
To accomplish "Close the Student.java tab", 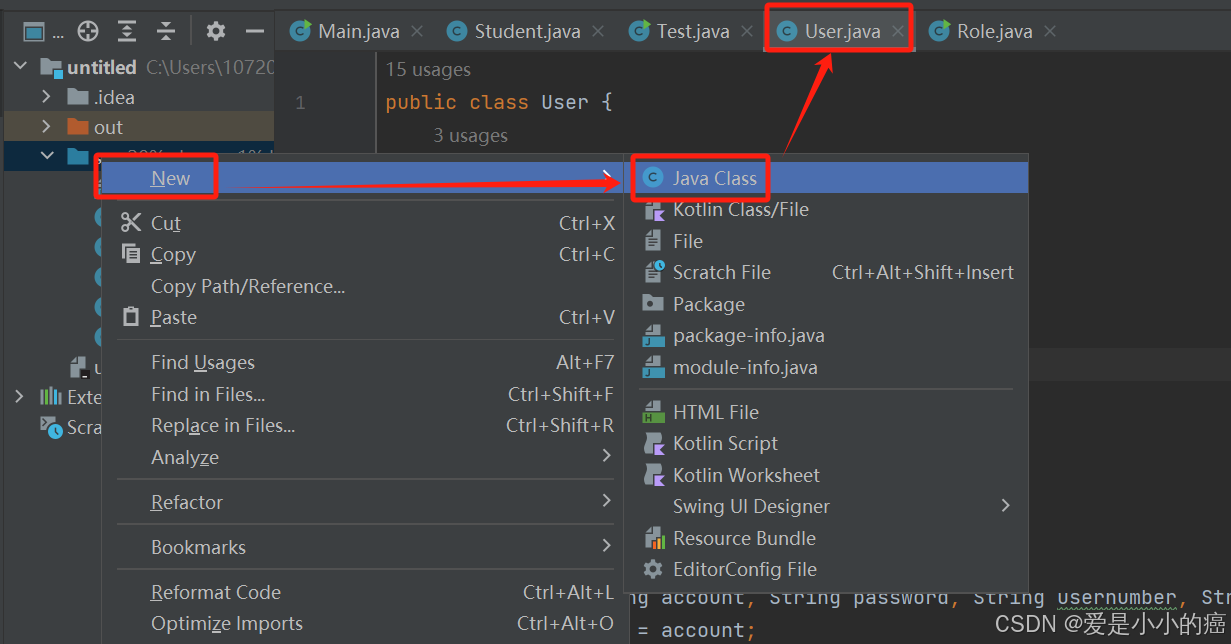I will coord(598,32).
